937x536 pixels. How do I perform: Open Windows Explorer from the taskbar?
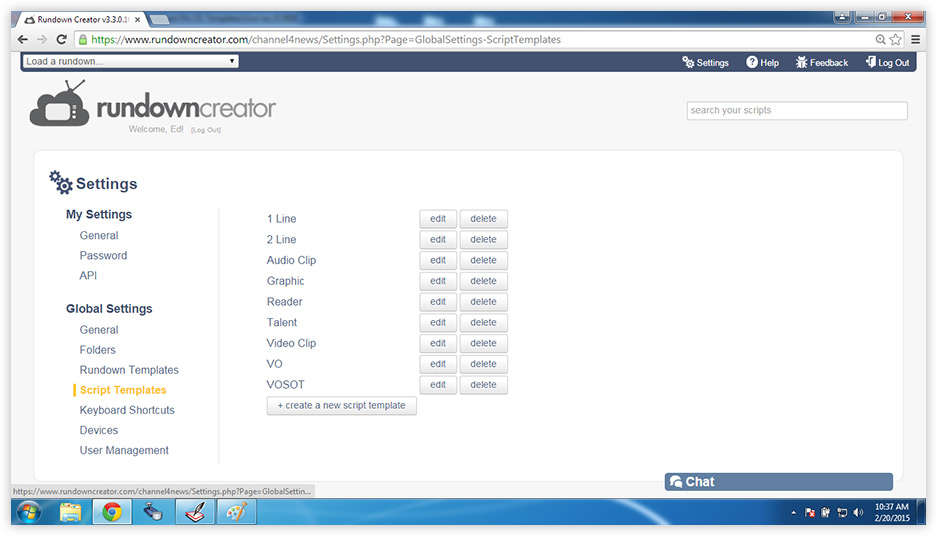(x=71, y=512)
